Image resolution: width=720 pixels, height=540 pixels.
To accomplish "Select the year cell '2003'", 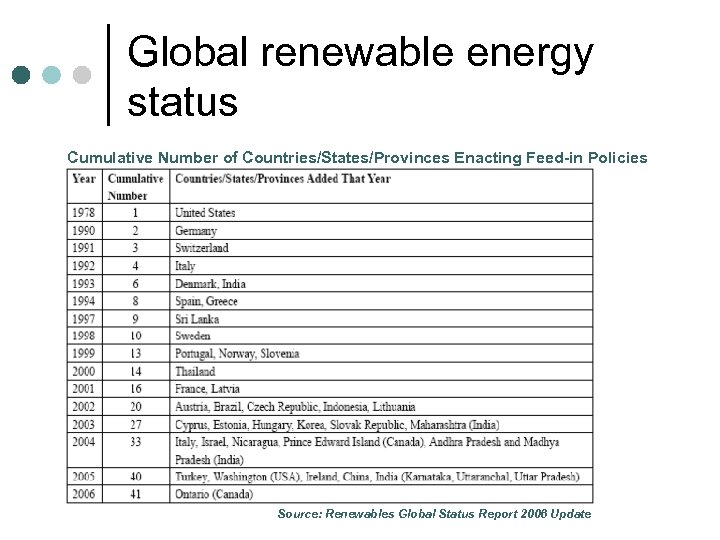I will 84,425.
